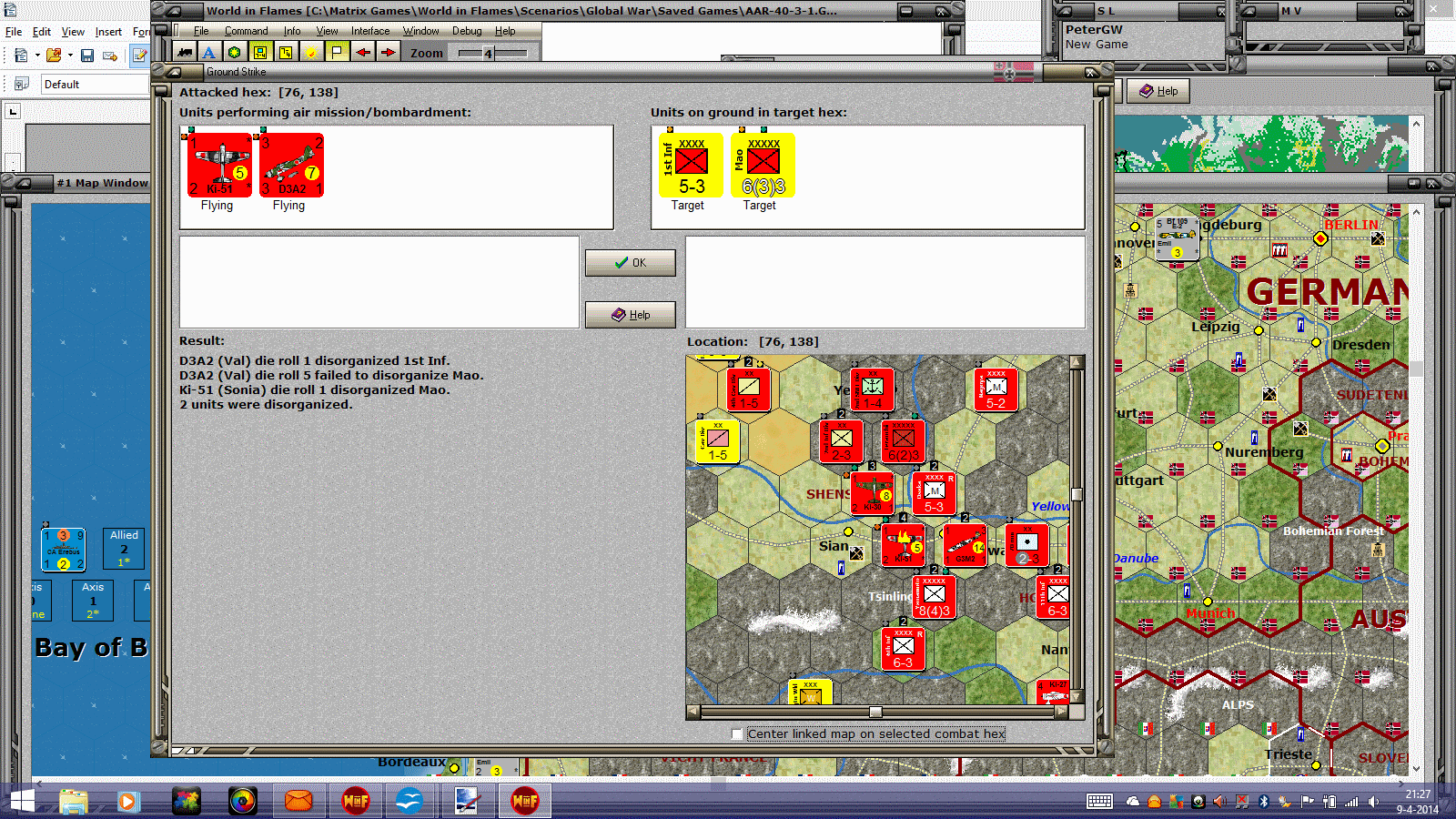Click the Axis 1 box on the map window
This screenshot has height=819, width=1456.
tap(93, 601)
